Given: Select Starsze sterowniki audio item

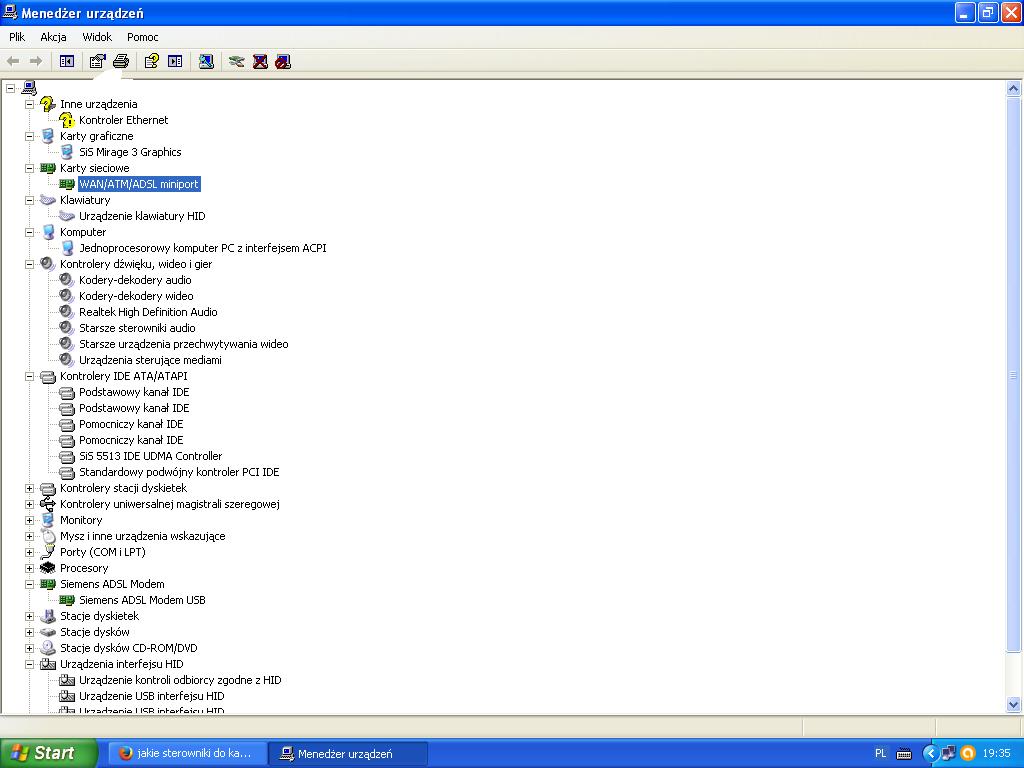Looking at the screenshot, I should coord(137,328).
